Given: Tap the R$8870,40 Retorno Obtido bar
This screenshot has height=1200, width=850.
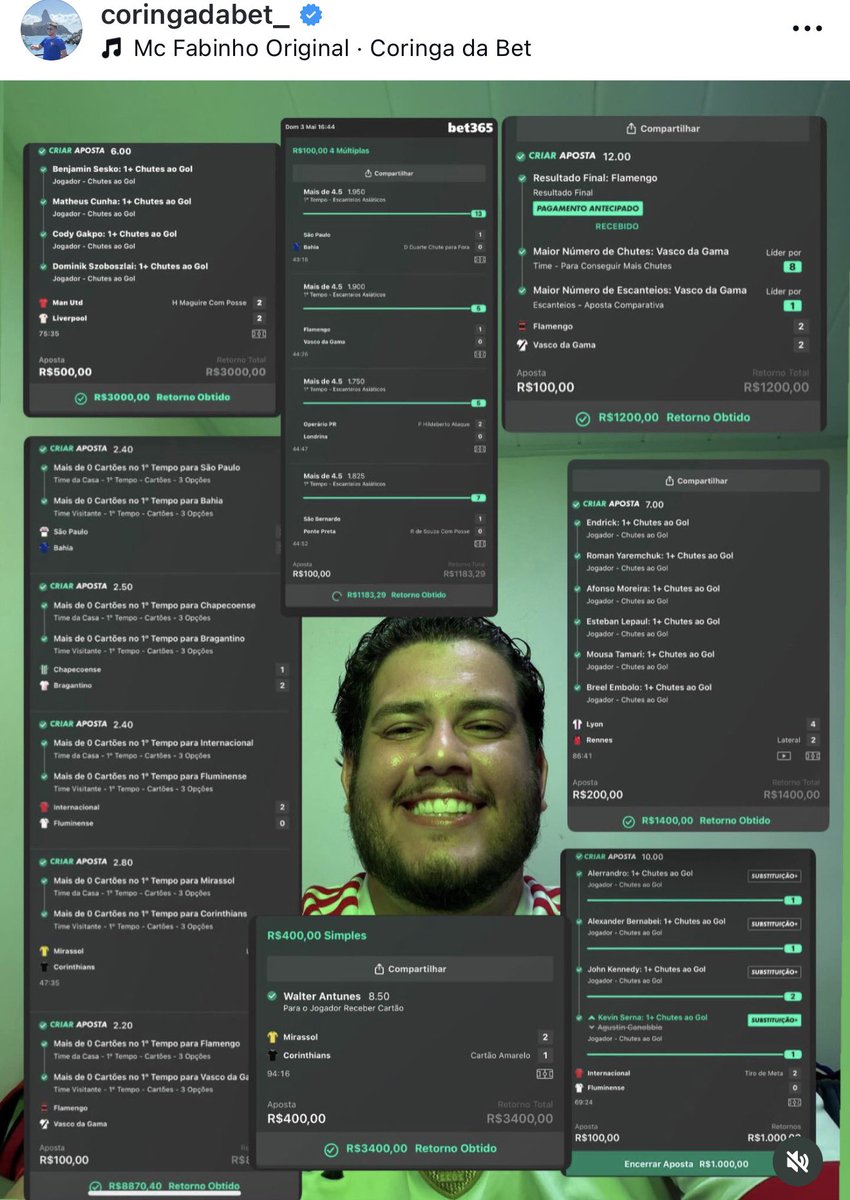Looking at the screenshot, I should [x=163, y=1186].
